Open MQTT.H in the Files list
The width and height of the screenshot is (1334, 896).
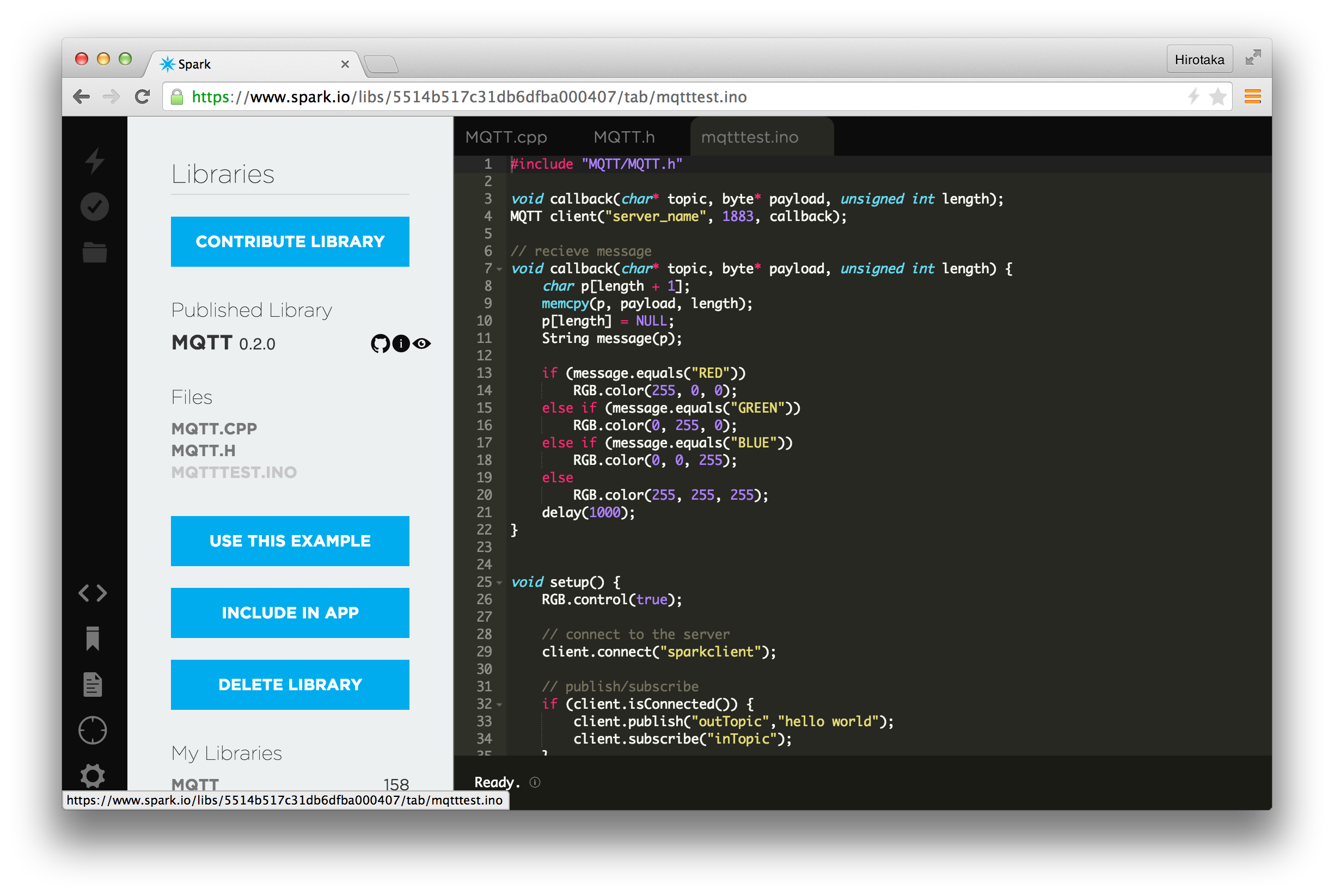[x=204, y=451]
